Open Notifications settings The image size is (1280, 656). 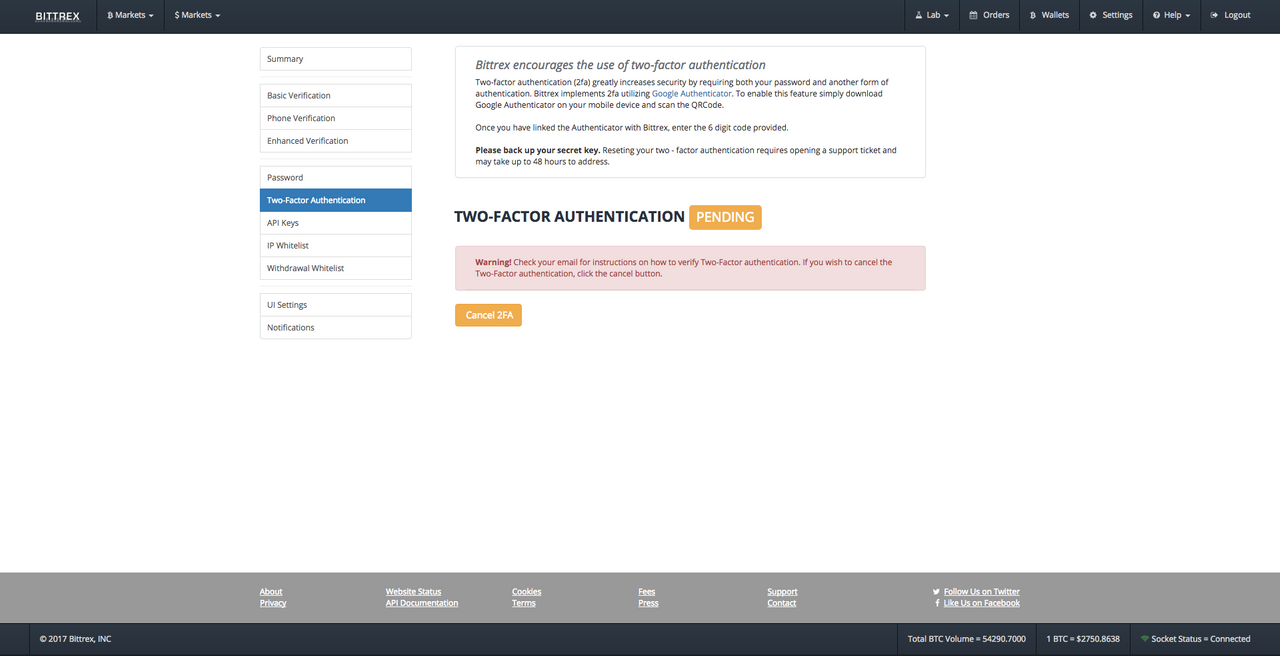(x=335, y=328)
